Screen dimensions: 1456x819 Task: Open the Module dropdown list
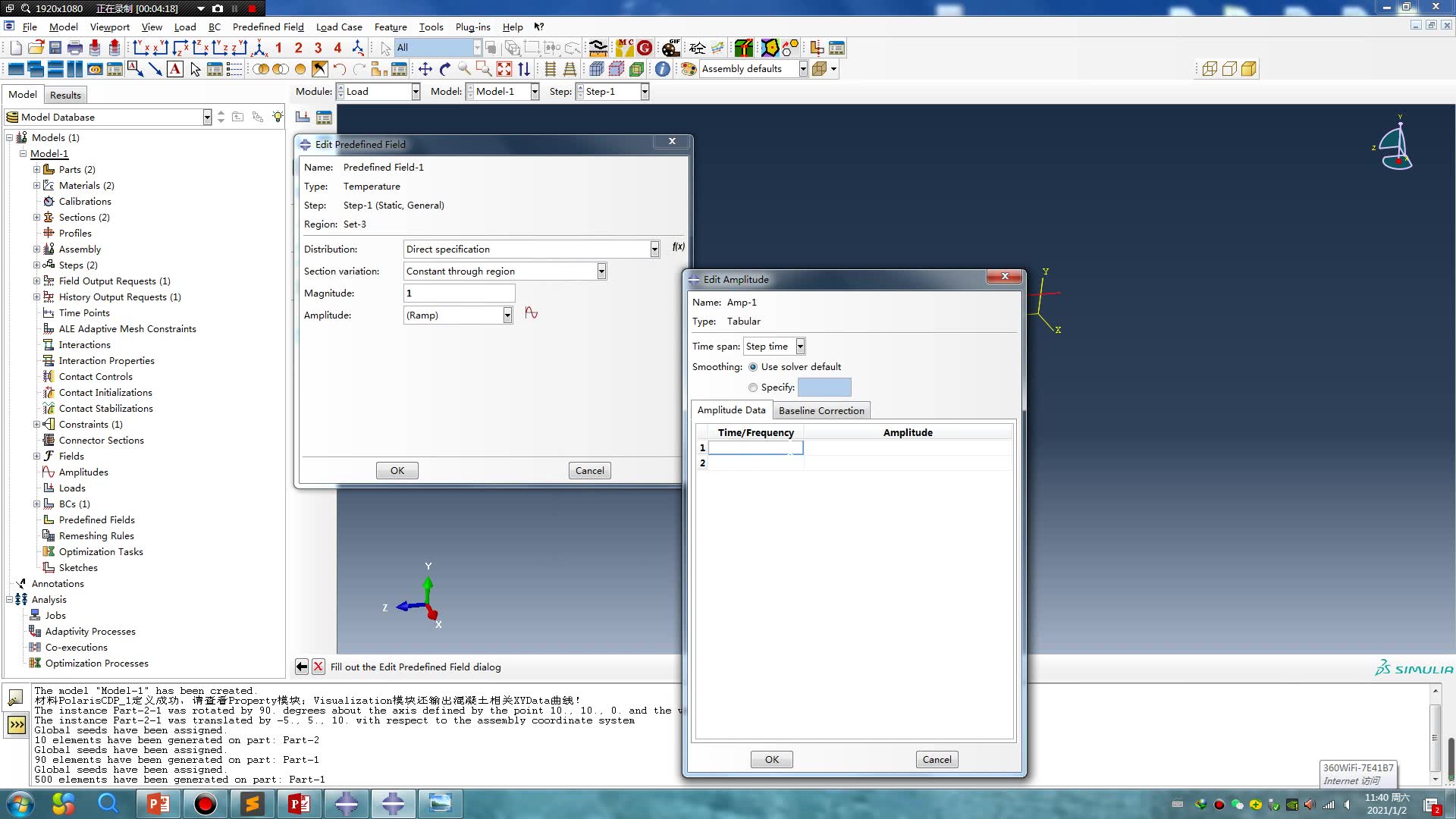pyautogui.click(x=416, y=92)
